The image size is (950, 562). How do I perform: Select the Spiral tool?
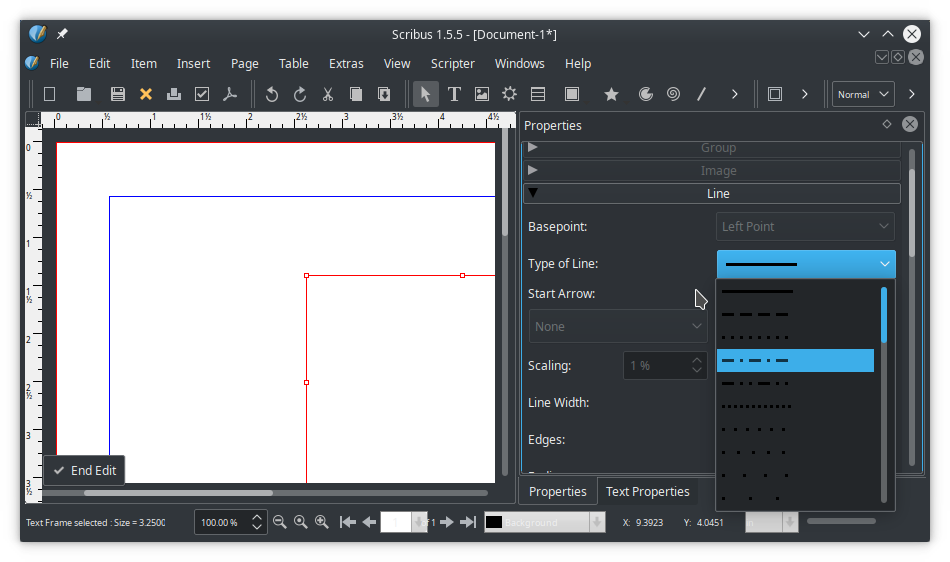(x=674, y=94)
